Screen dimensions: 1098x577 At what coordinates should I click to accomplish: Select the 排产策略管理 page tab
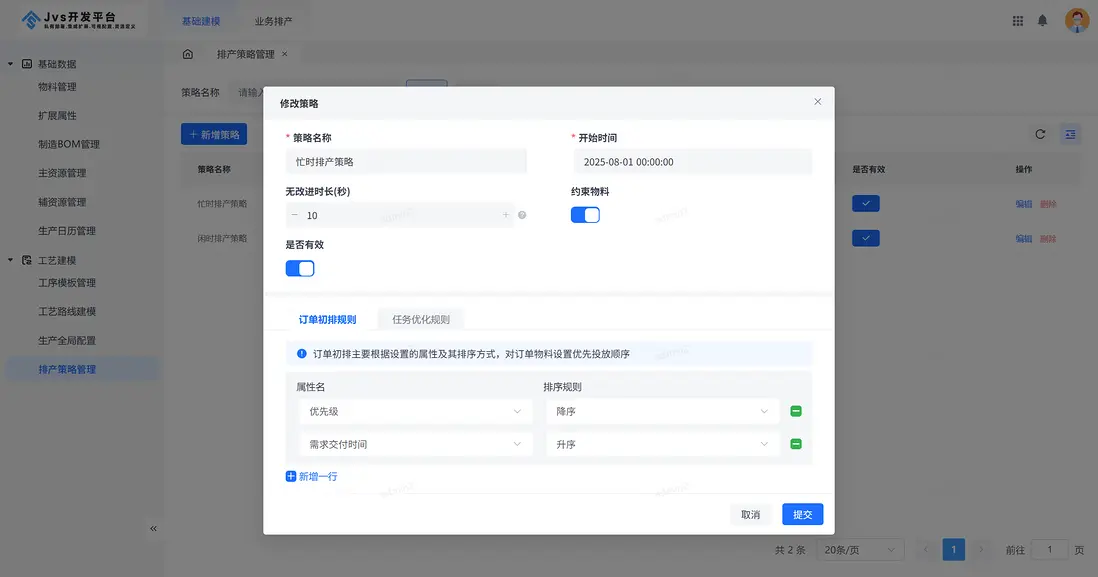coord(245,54)
